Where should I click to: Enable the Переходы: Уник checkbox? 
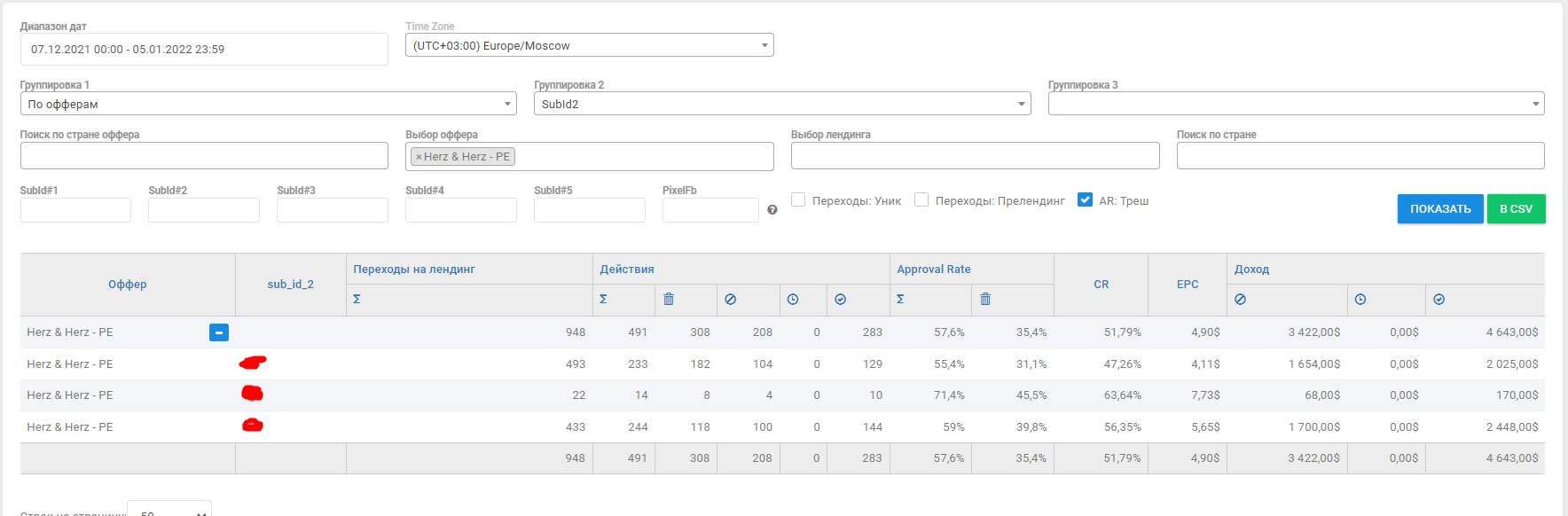tap(798, 200)
